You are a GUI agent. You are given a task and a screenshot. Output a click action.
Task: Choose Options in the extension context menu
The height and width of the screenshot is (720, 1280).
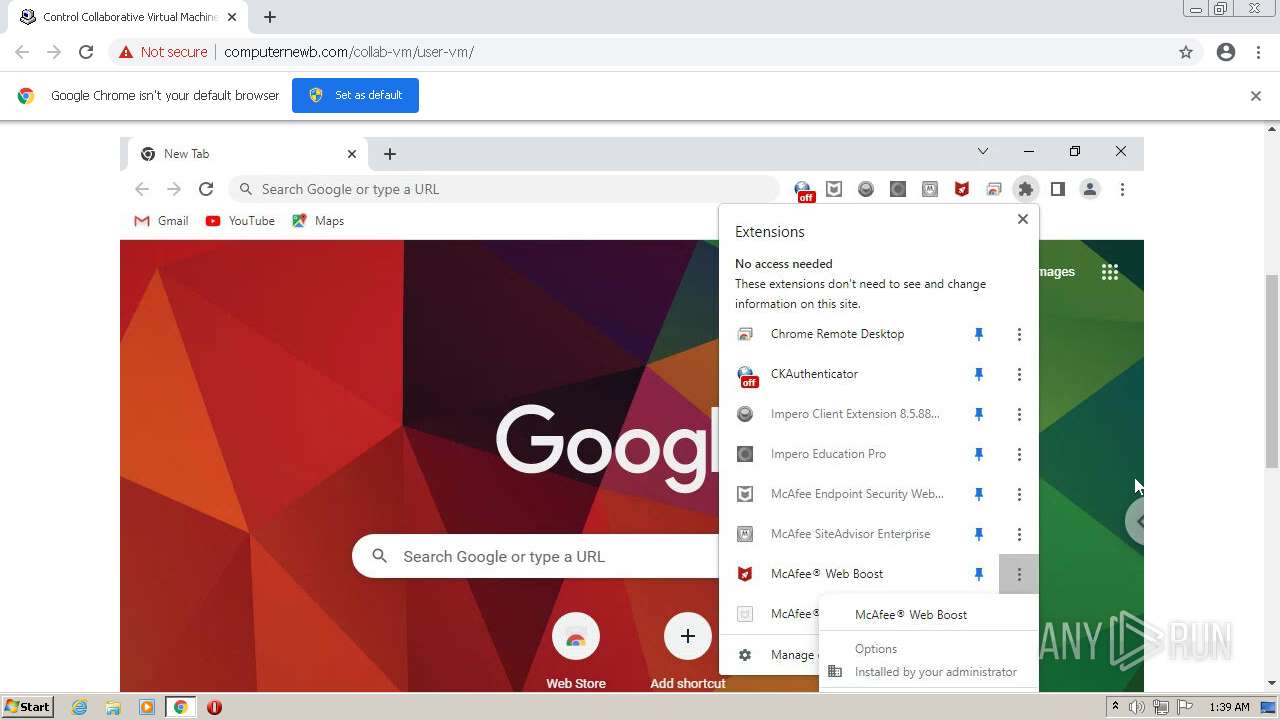click(928, 649)
